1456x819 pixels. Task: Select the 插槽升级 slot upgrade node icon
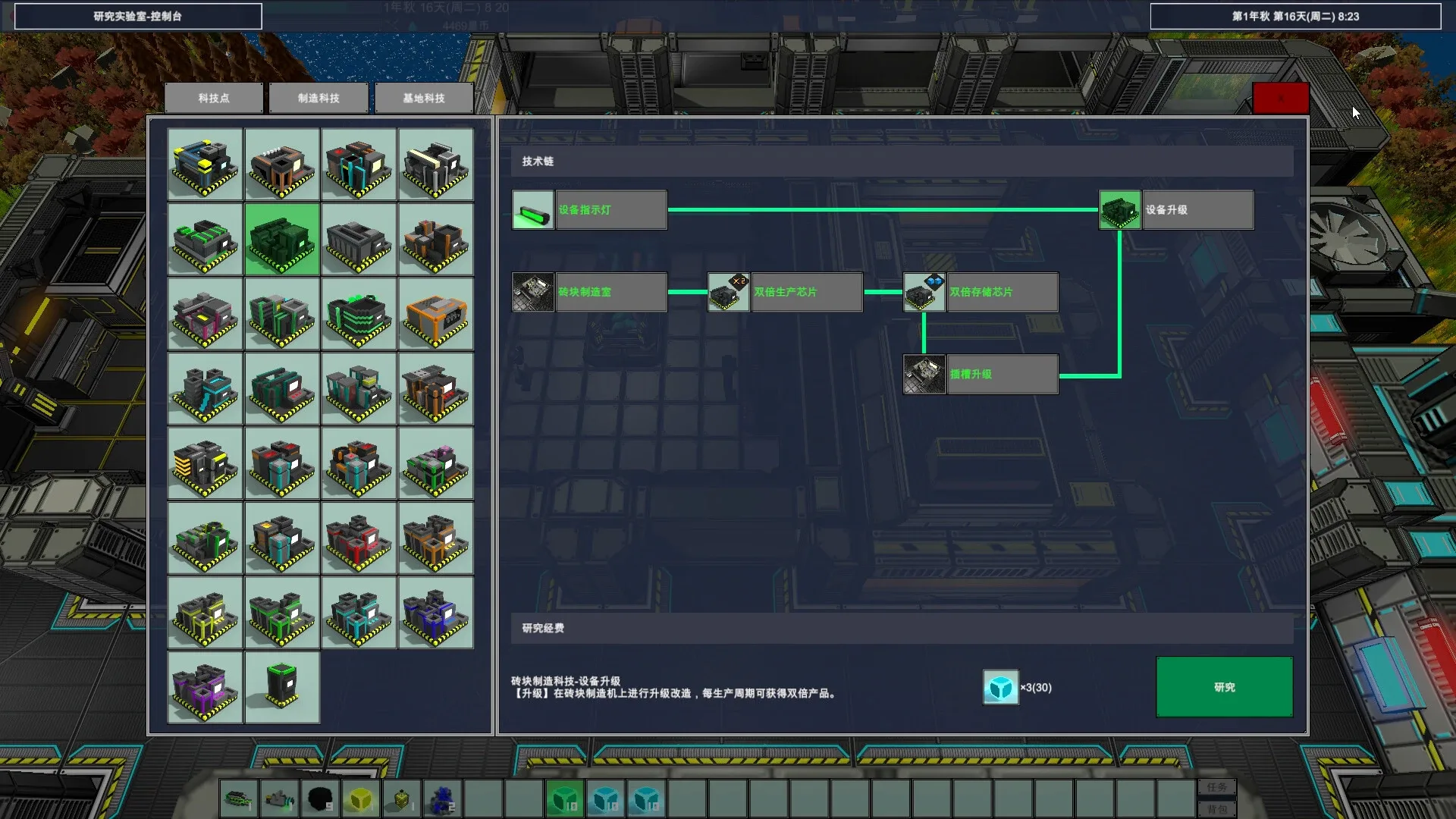pos(924,374)
